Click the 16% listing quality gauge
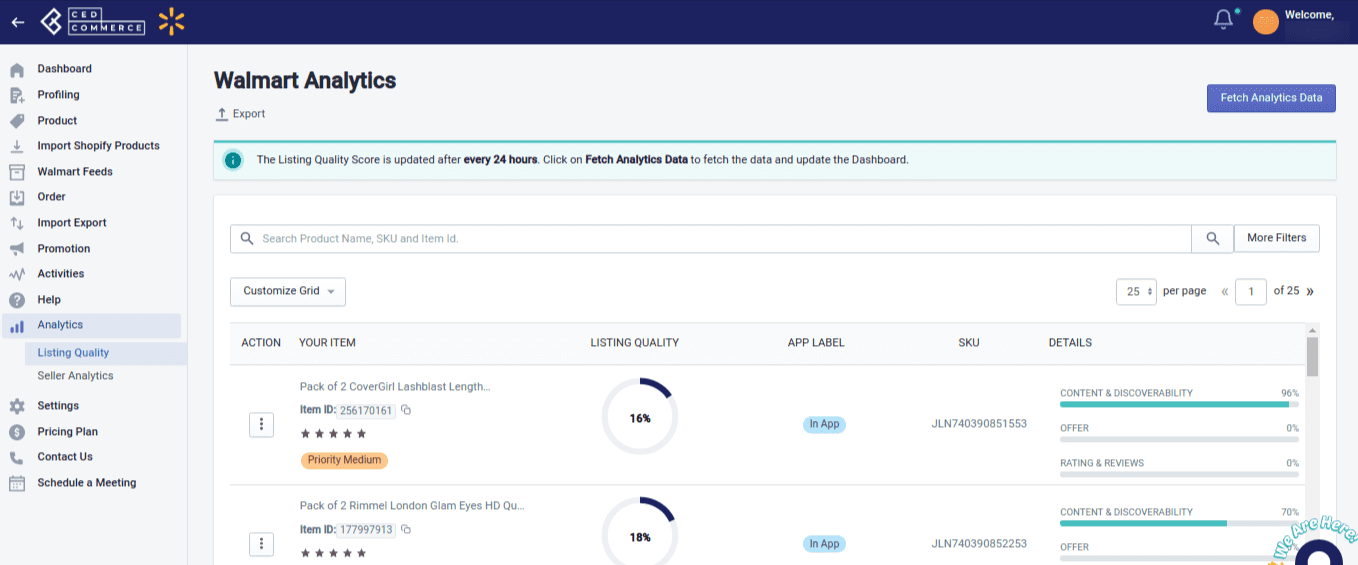The width and height of the screenshot is (1358, 565). coord(640,418)
